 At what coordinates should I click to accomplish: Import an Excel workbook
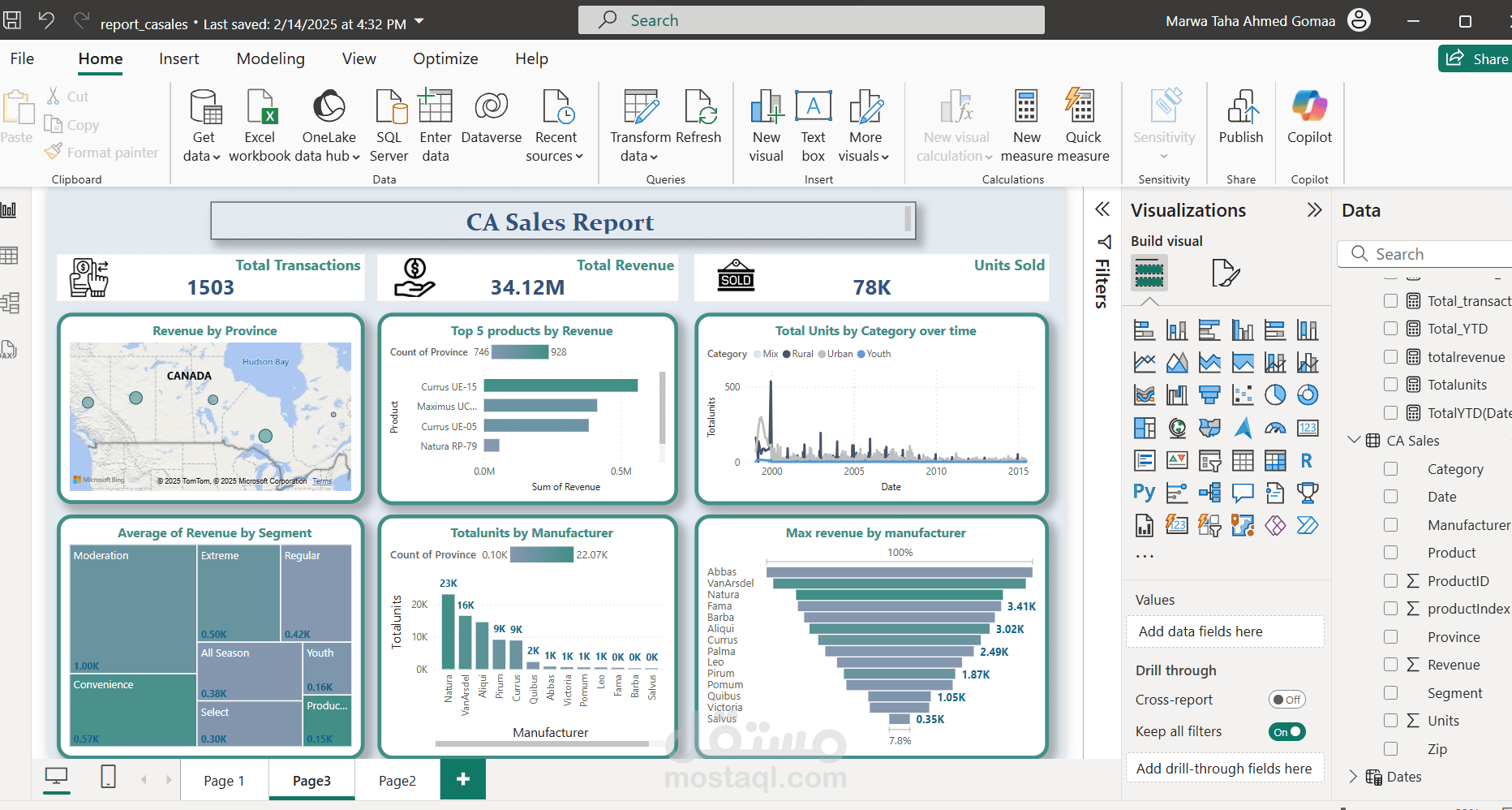coord(260,126)
